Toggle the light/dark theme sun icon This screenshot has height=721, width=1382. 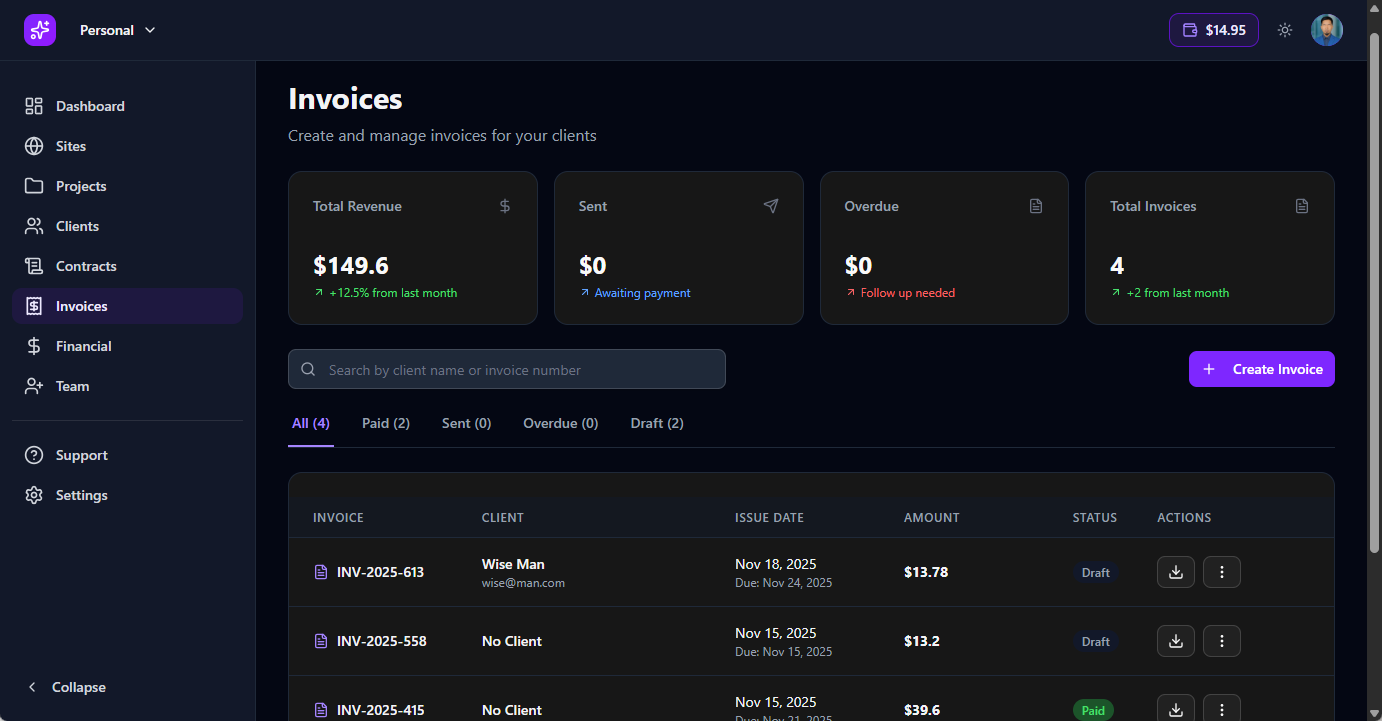coord(1285,30)
